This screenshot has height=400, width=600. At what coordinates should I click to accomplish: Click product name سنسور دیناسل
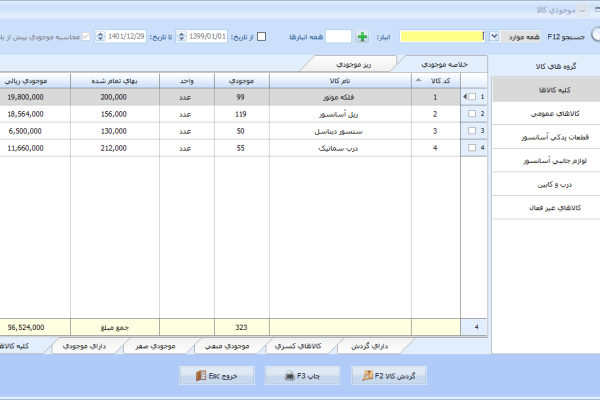(x=338, y=131)
